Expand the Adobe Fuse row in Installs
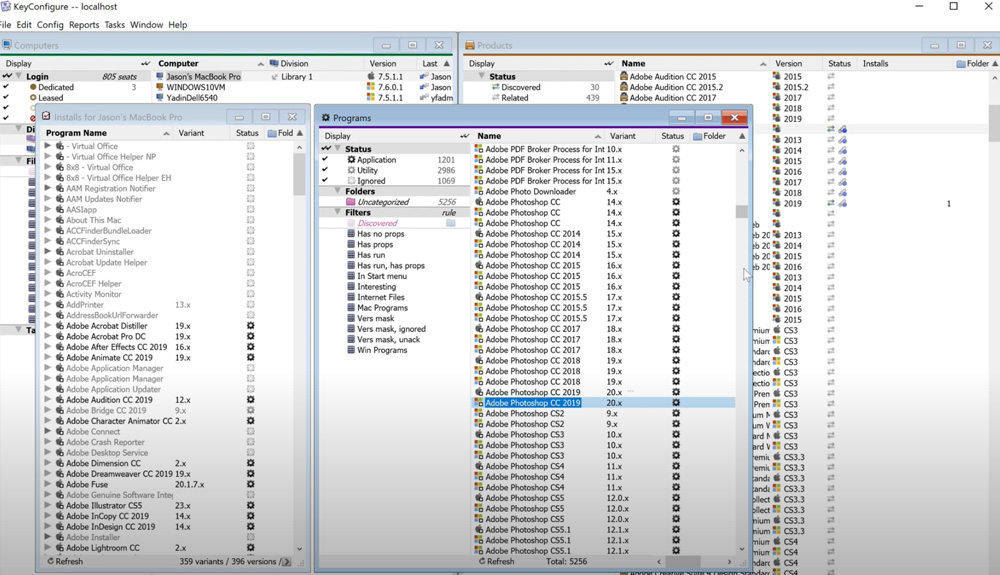Screen dimensions: 1000x575 click(x=47, y=484)
